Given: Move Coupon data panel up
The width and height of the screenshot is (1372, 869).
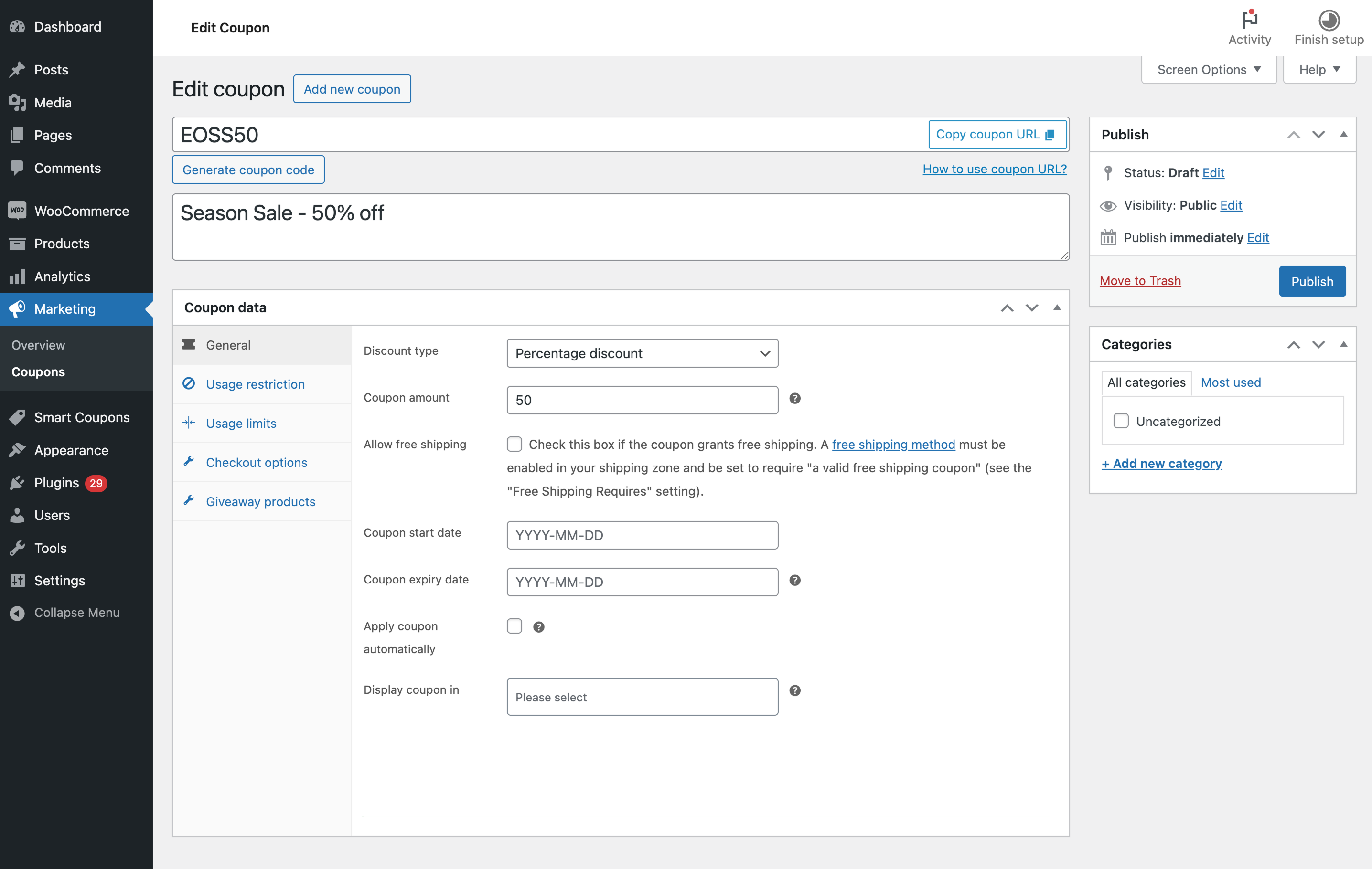Looking at the screenshot, I should click(x=1007, y=308).
